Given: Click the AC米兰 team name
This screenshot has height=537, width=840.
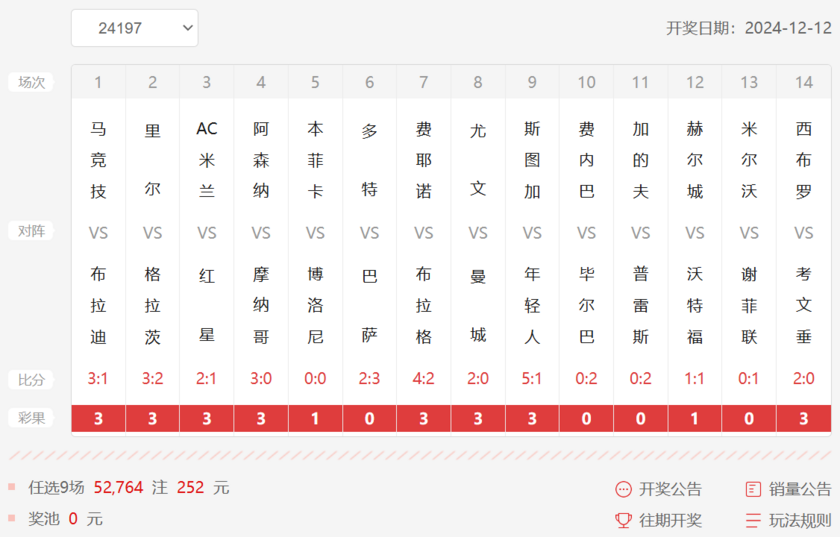Looking at the screenshot, I should pos(207,159).
